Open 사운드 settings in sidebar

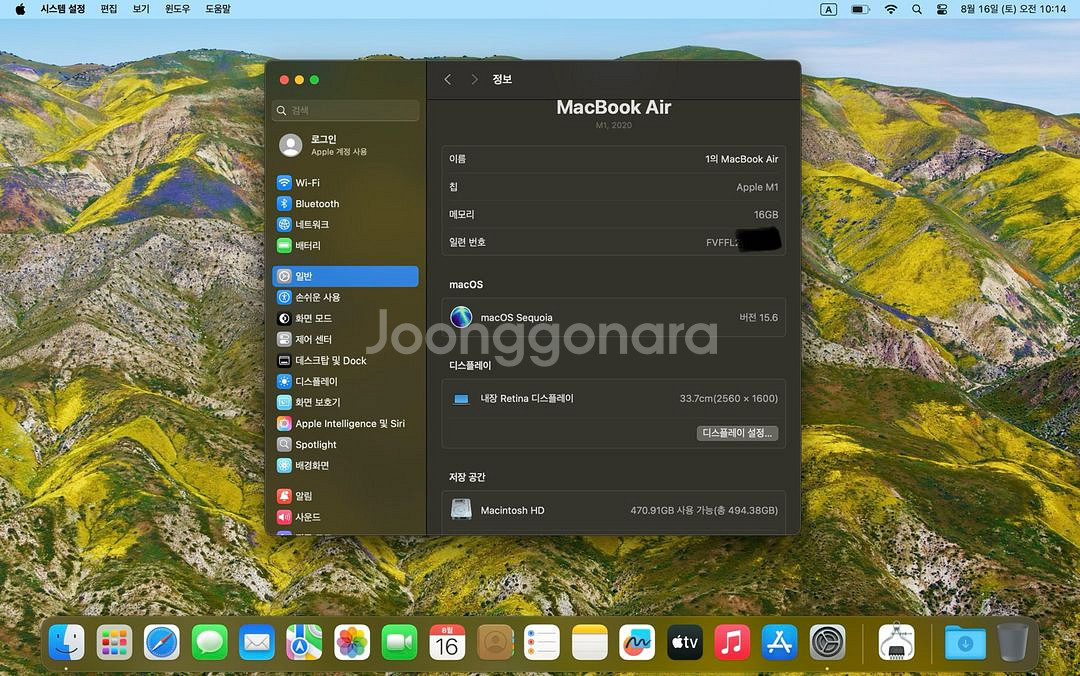345,517
